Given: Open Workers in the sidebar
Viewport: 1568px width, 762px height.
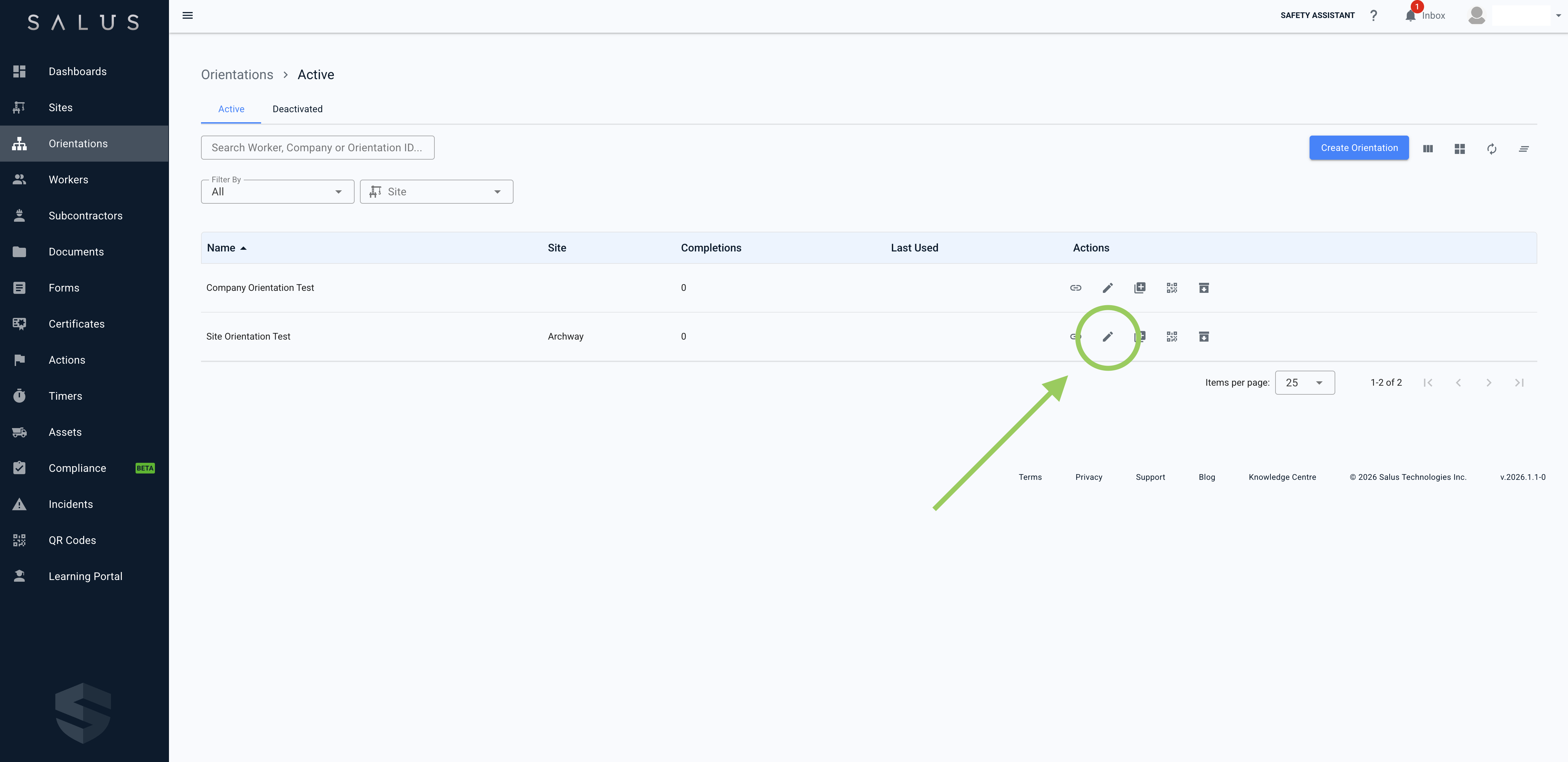Looking at the screenshot, I should pyautogui.click(x=68, y=180).
